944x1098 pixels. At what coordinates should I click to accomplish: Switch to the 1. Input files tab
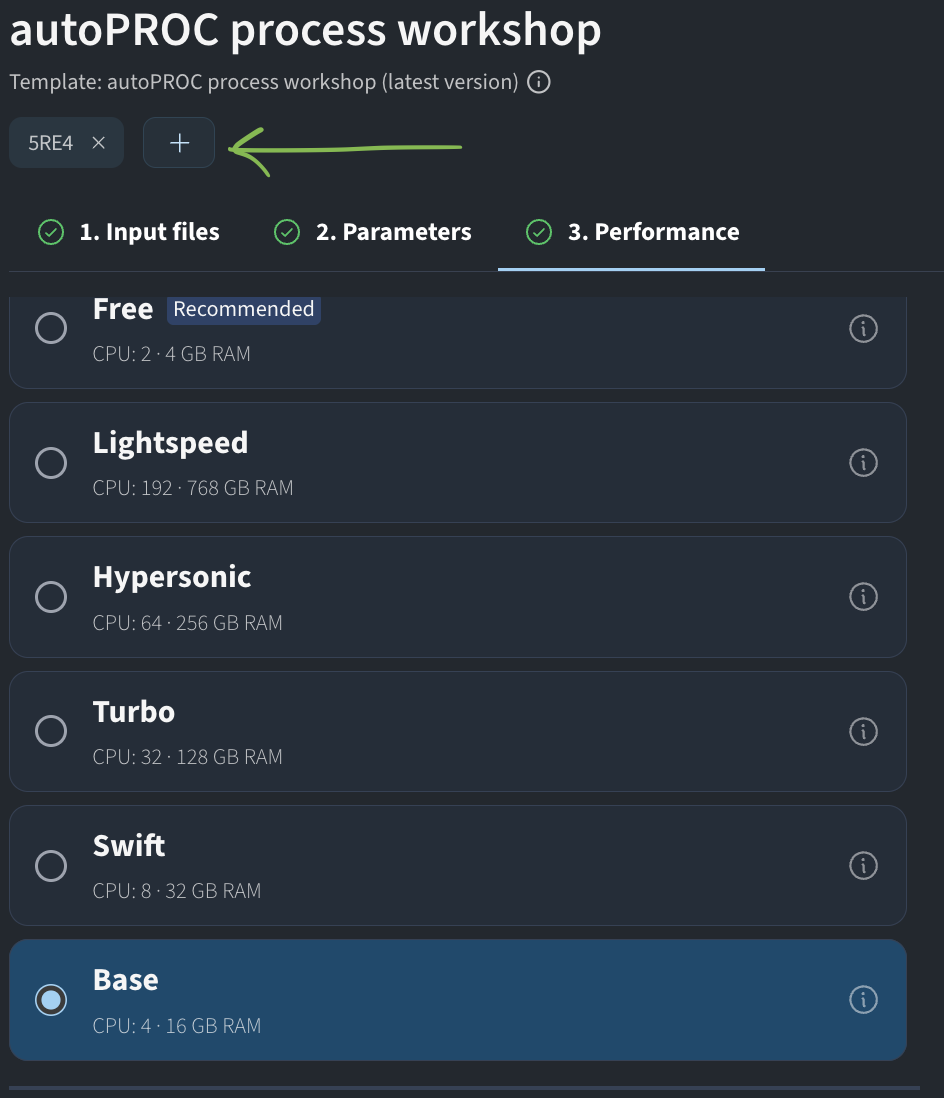click(x=129, y=232)
